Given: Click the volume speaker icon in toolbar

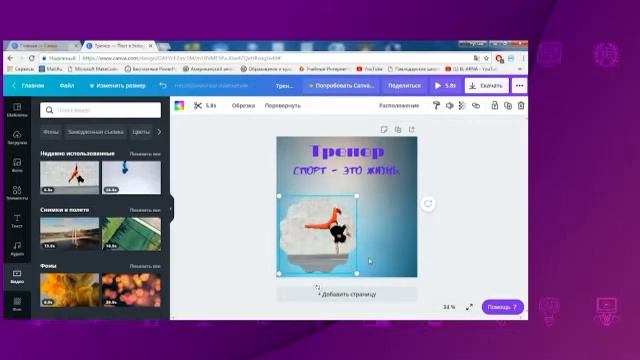Looking at the screenshot, I should [x=449, y=106].
